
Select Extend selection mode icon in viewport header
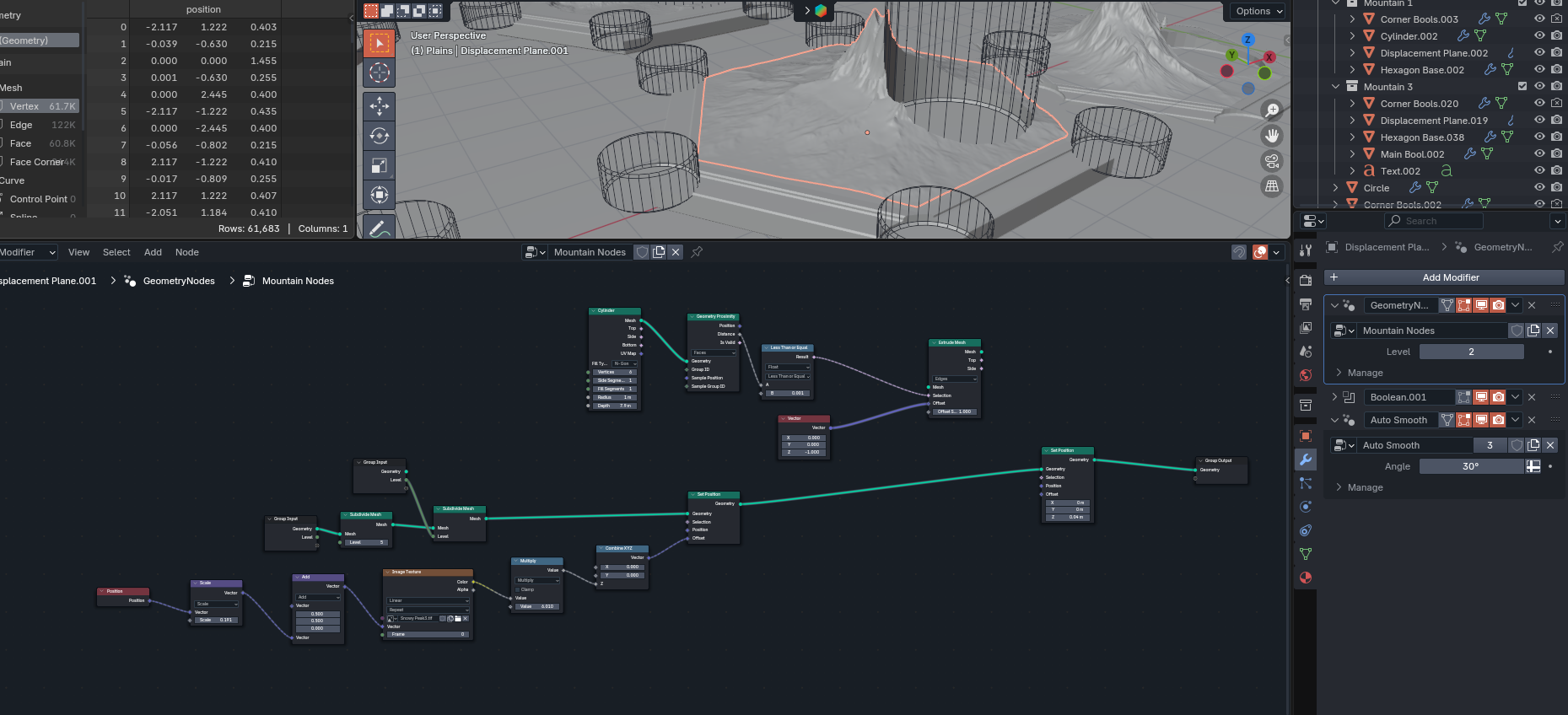(x=387, y=11)
